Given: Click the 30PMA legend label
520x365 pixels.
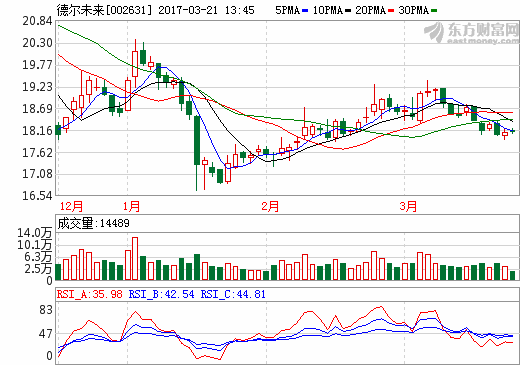Looking at the screenshot, I should coord(413,11).
